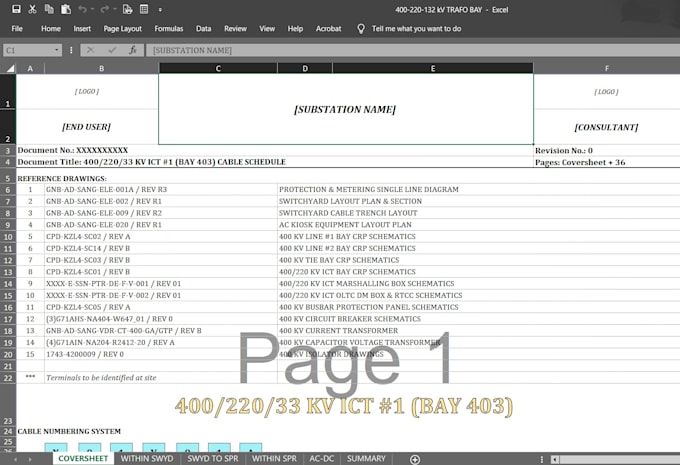The height and width of the screenshot is (465, 680).
Task: Click the Save icon in Quick Access Toolbar
Action: point(16,9)
